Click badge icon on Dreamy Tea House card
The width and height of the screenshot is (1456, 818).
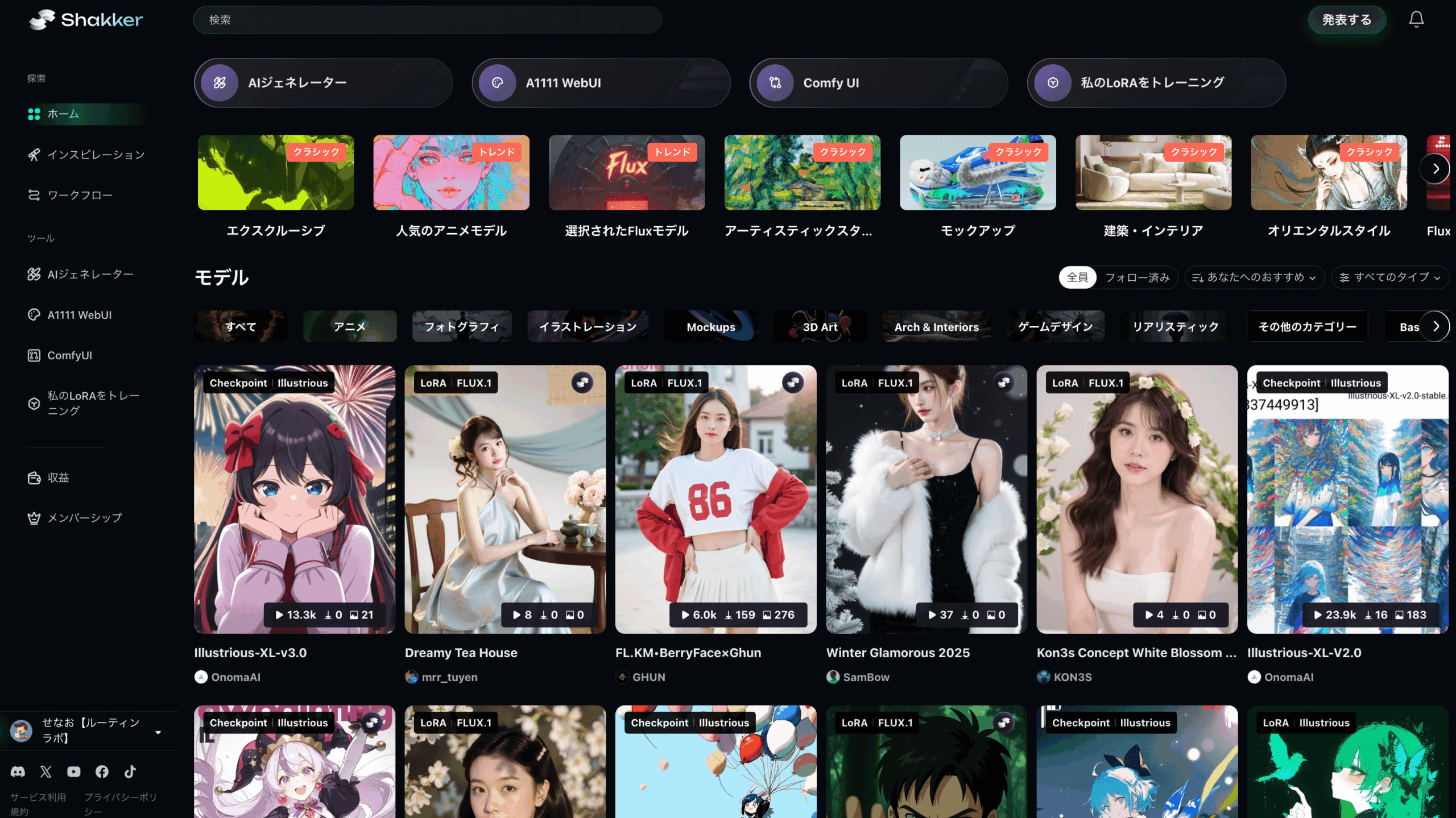click(582, 383)
